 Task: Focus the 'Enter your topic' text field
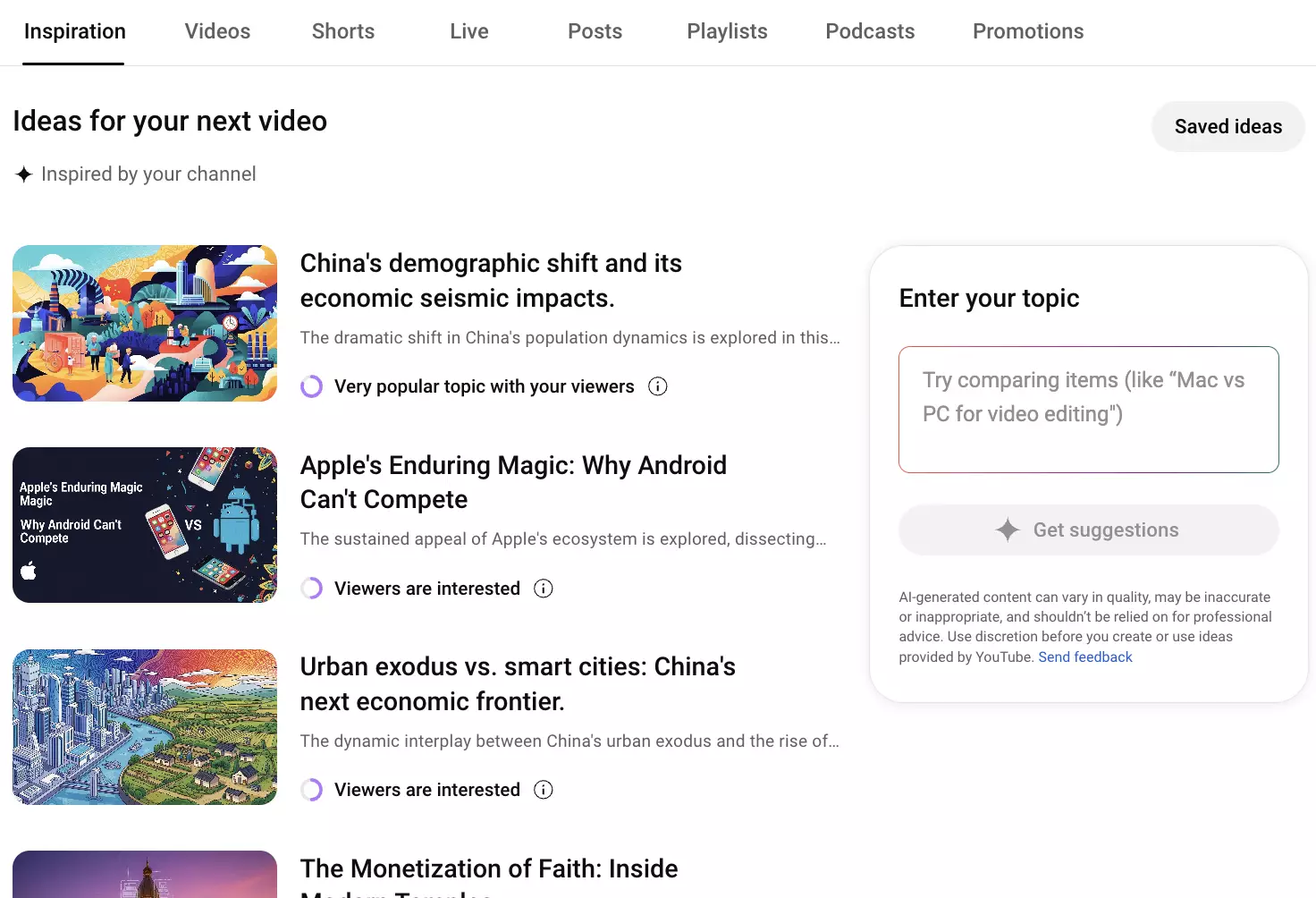tap(1089, 410)
